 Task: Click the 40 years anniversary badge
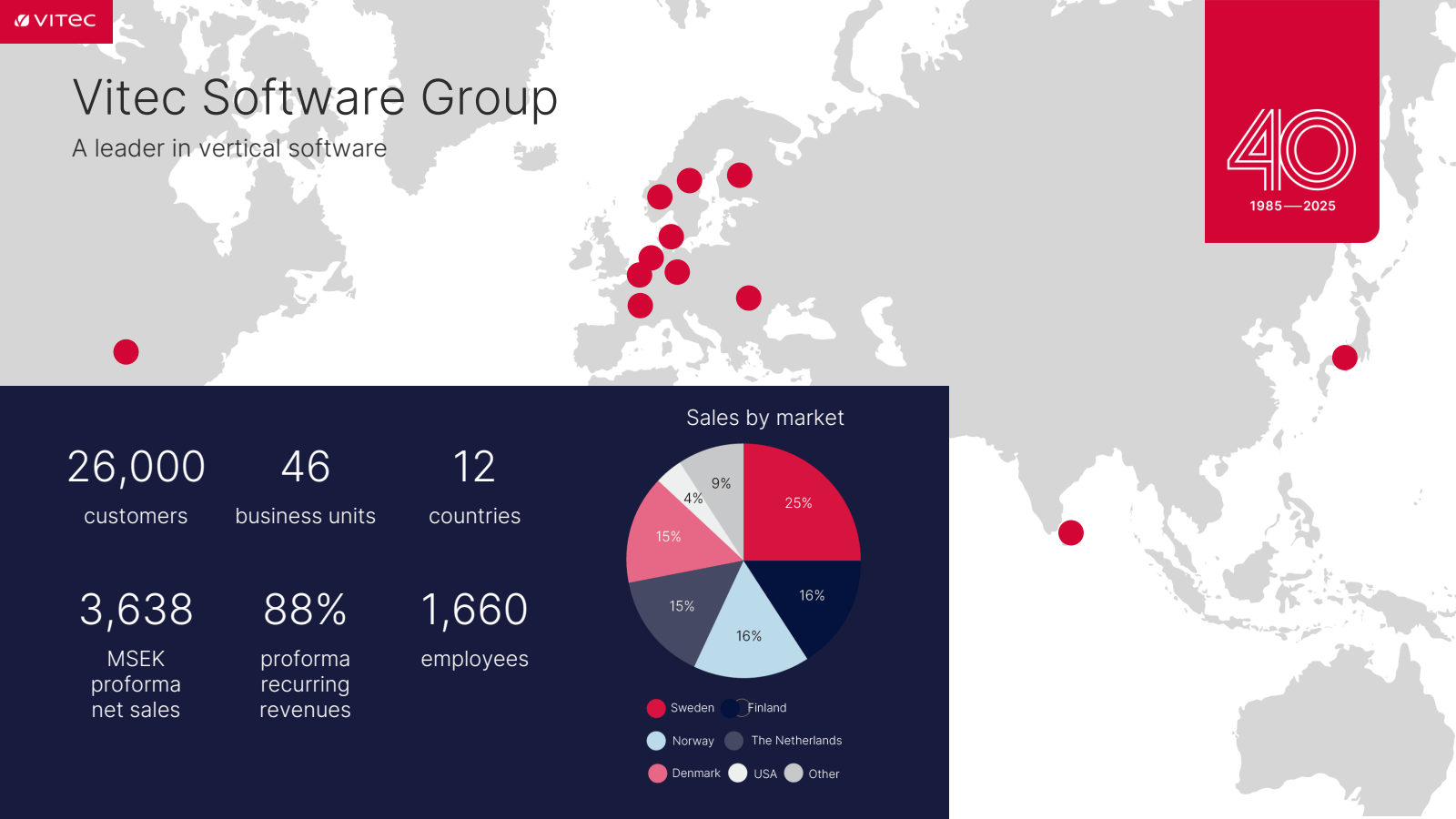1291,121
